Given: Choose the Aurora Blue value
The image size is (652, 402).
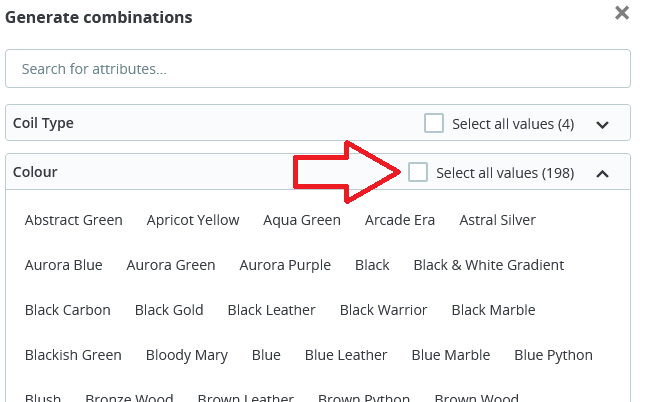Looking at the screenshot, I should tap(64, 265).
